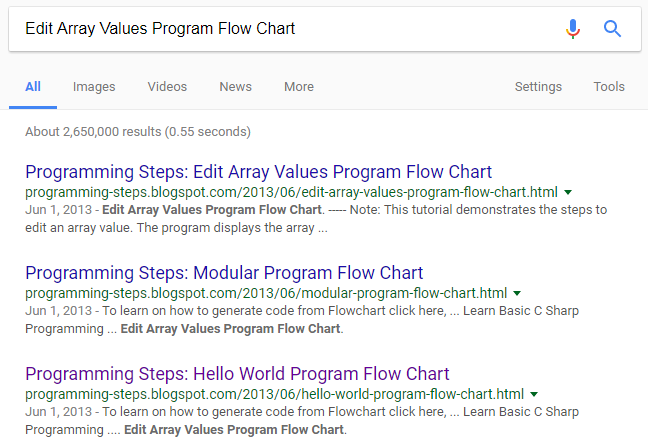
Task: Click the blue magnifying glass search icon
Action: (612, 29)
